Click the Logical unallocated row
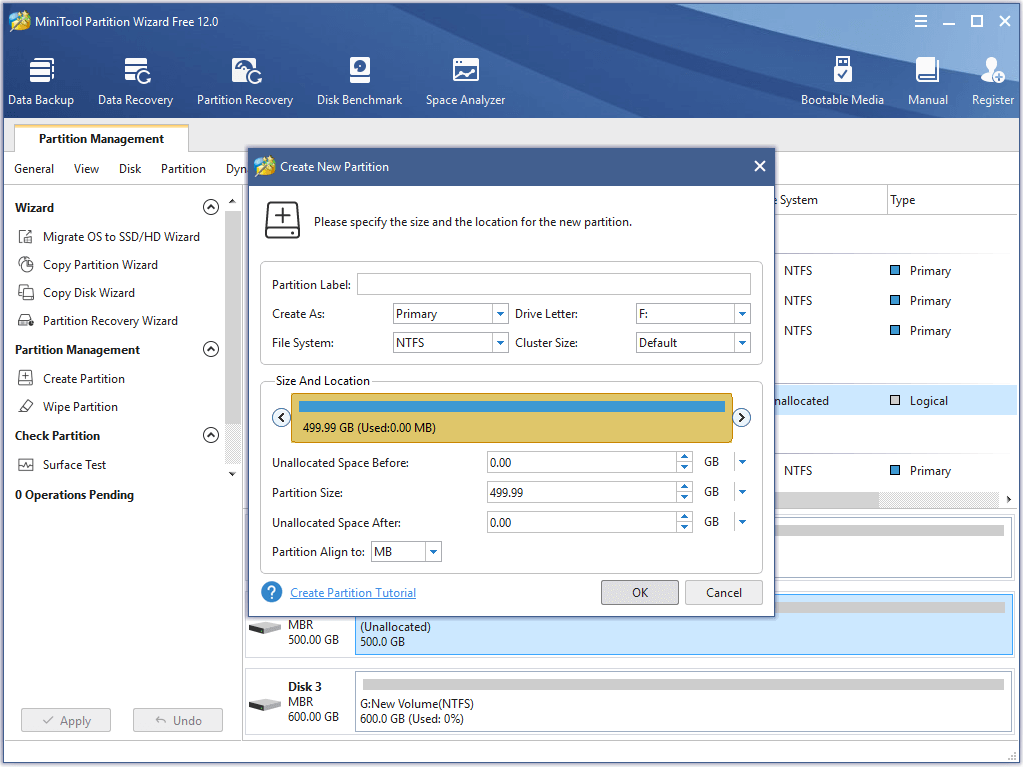Image resolution: width=1023 pixels, height=767 pixels. (x=895, y=400)
